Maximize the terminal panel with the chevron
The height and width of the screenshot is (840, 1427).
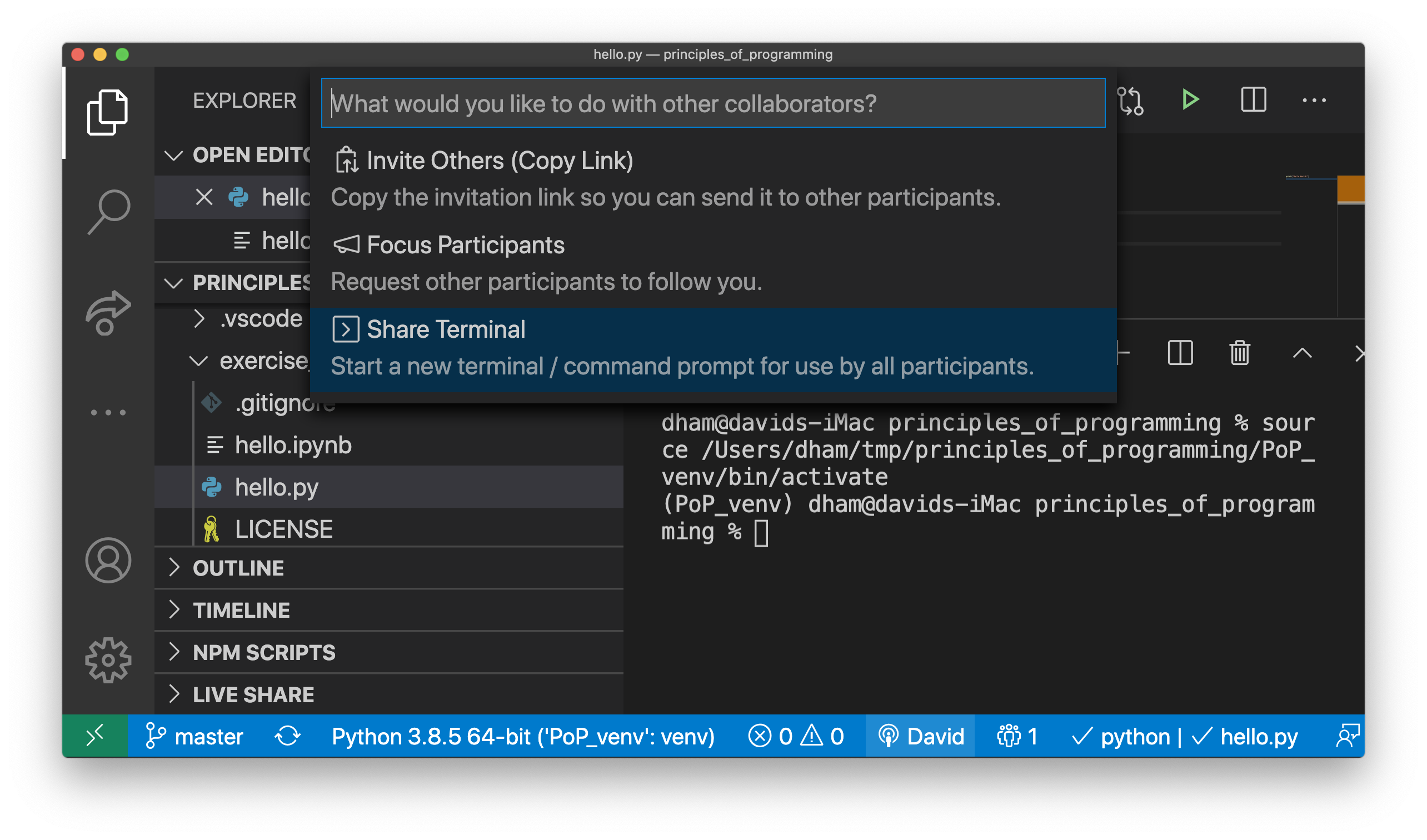(1303, 353)
